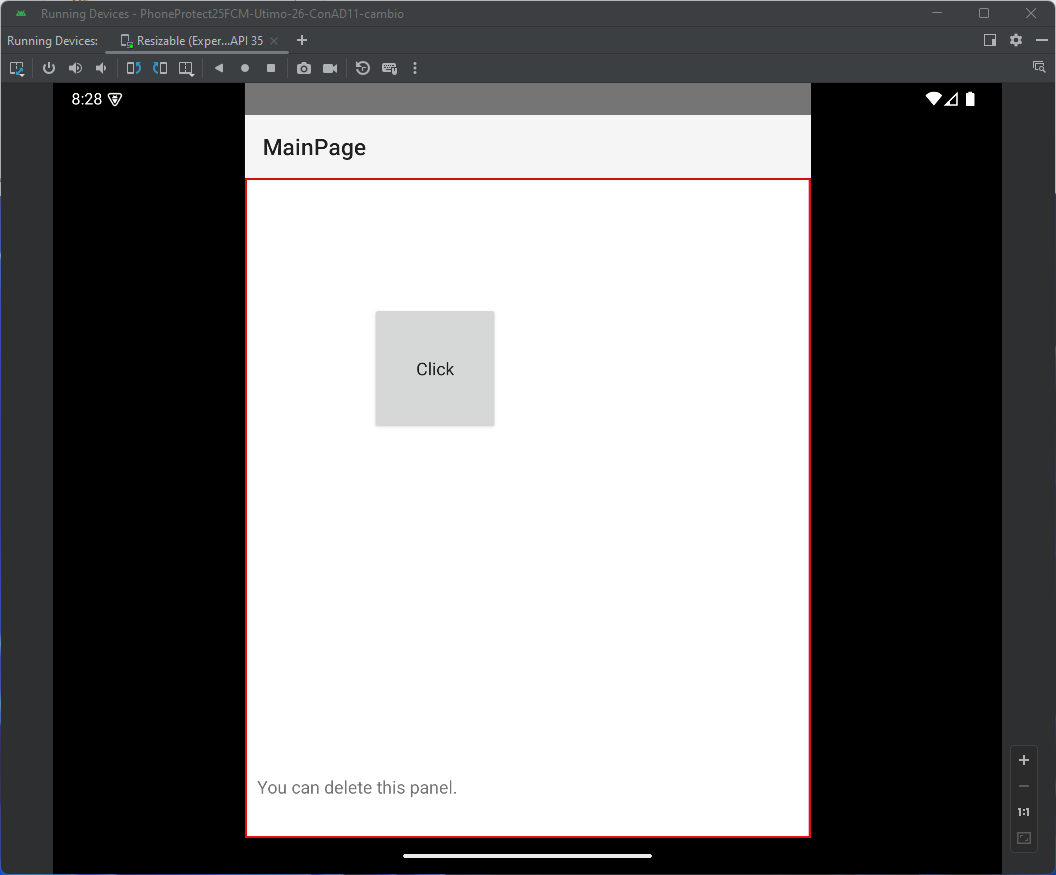Viewport: 1056px width, 875px height.
Task: Open Running Devices settings gear
Action: point(1016,40)
